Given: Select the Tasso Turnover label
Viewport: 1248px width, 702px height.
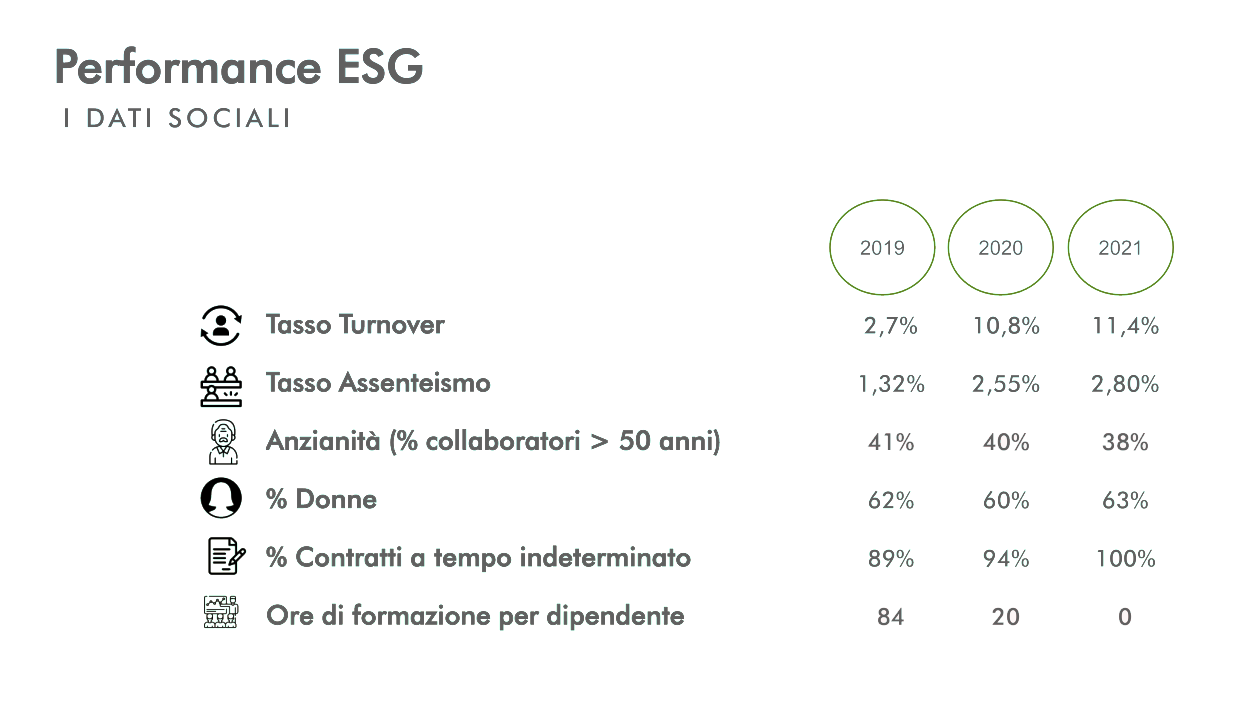Looking at the screenshot, I should [355, 325].
